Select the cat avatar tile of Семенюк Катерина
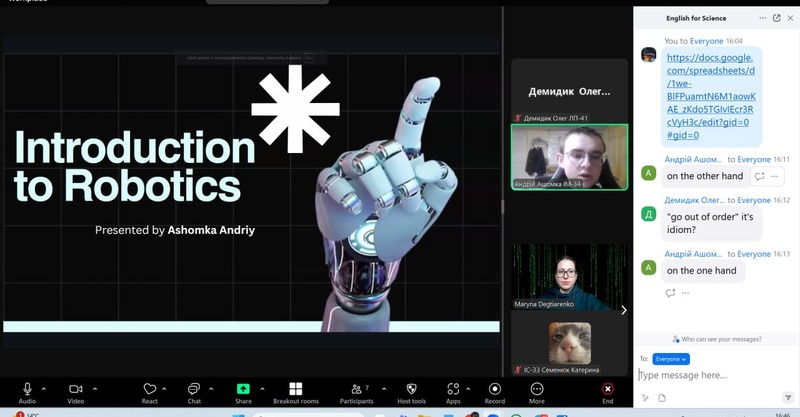This screenshot has width=800, height=417. point(569,343)
